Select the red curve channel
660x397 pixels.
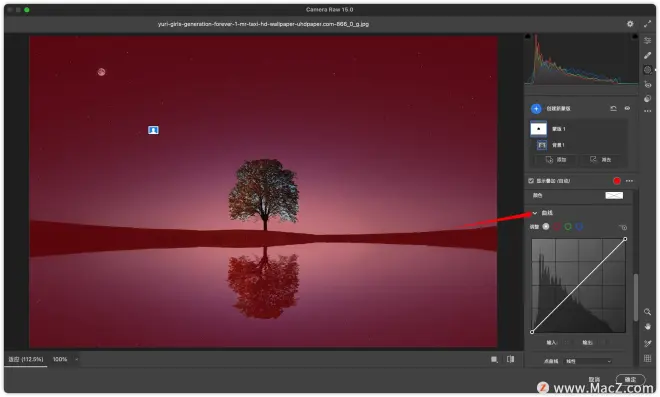click(x=557, y=226)
